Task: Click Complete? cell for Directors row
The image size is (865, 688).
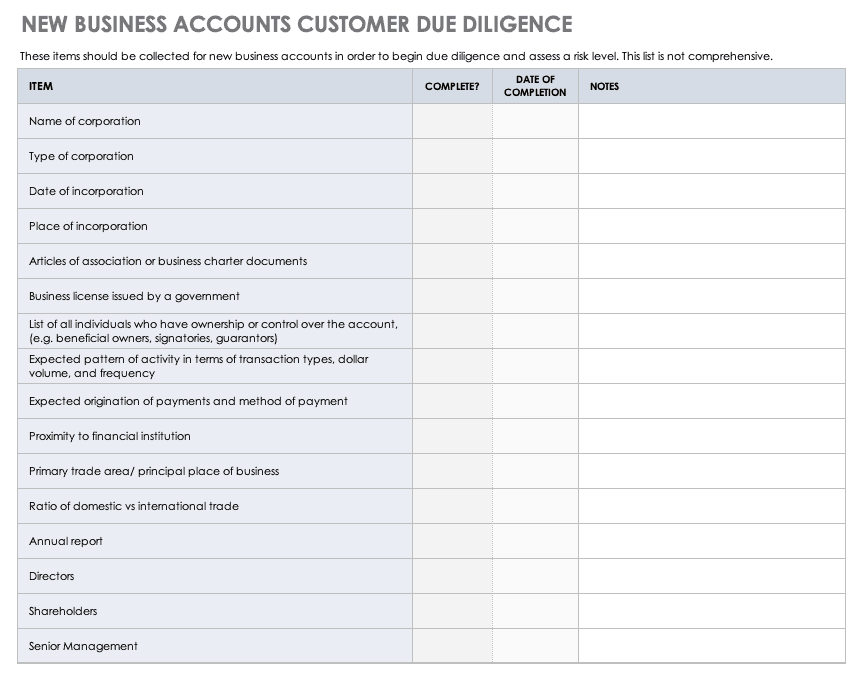Action: coord(452,576)
